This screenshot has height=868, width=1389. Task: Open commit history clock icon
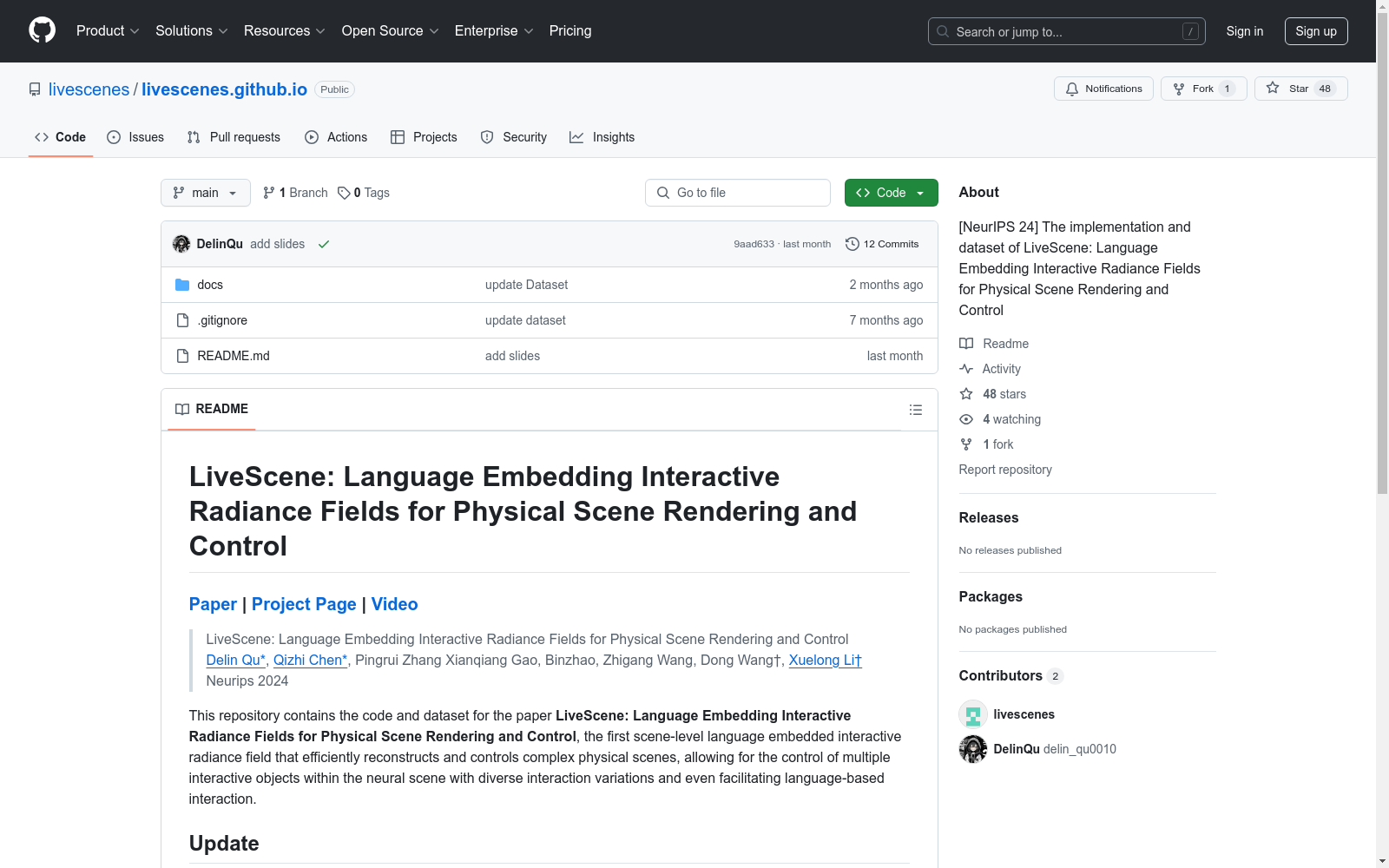tap(852, 244)
